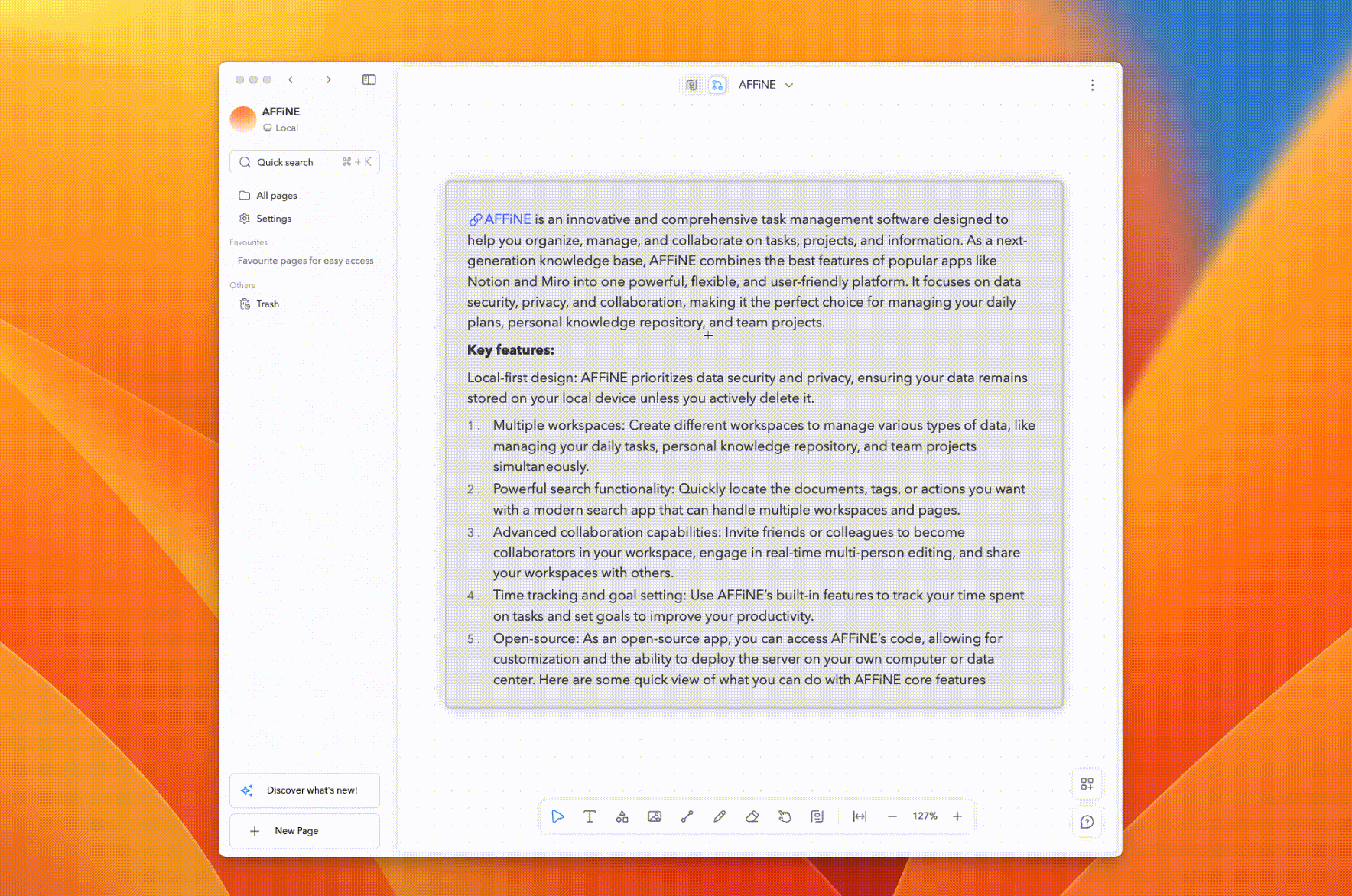Click the workspace avatar circle

pyautogui.click(x=243, y=119)
